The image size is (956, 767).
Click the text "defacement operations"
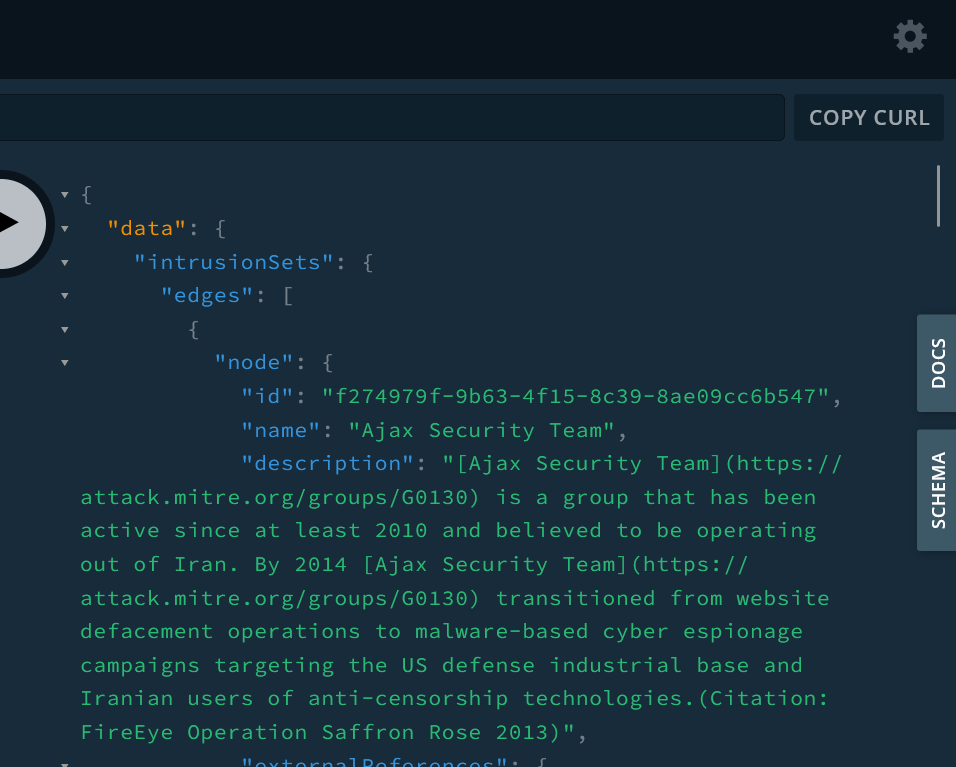coord(220,632)
